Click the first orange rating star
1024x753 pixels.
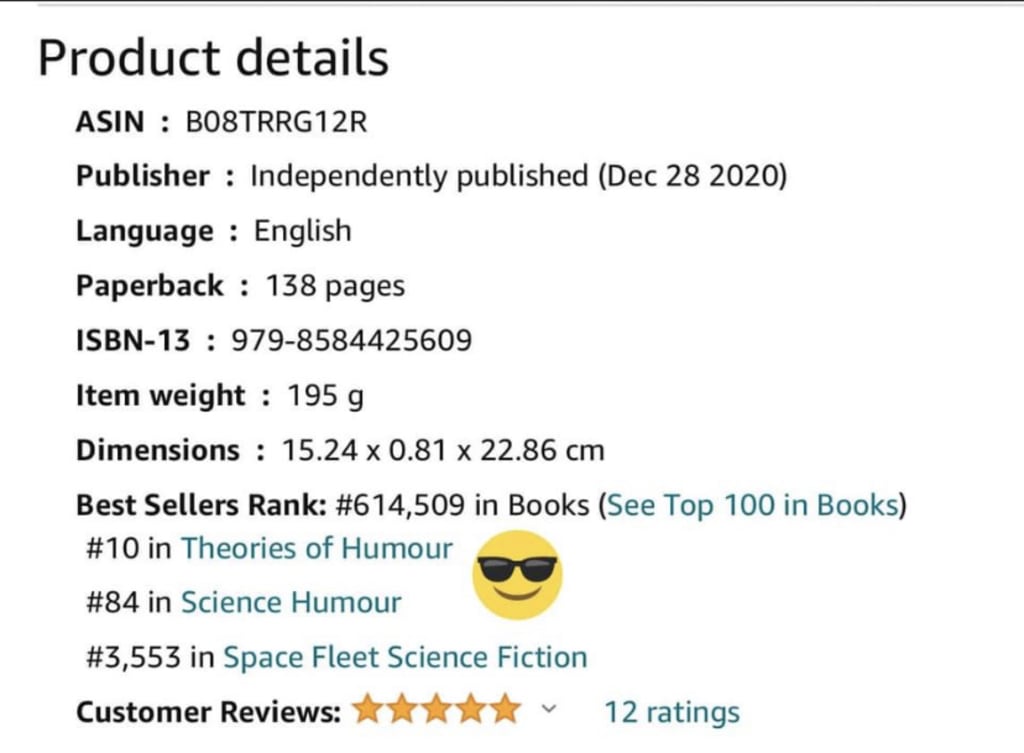(x=368, y=711)
